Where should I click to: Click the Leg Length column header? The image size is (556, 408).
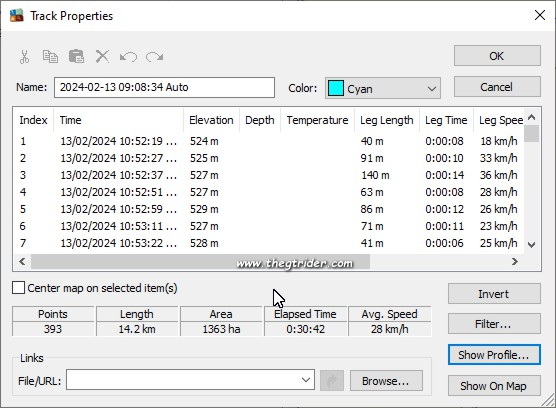[387, 120]
